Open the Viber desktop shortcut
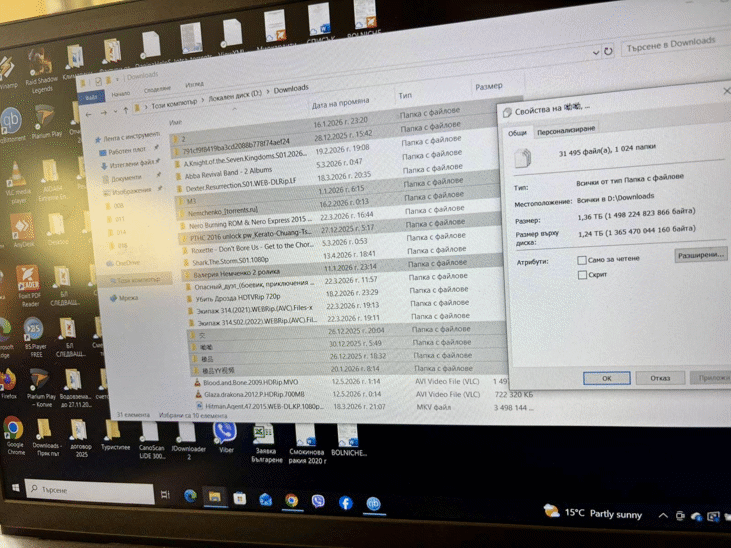The width and height of the screenshot is (731, 548). (225, 437)
